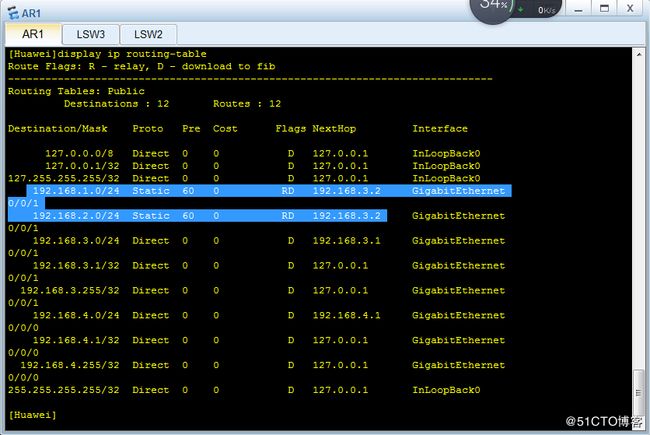Screen dimensions: 650x435
Task: Click Static protocol in 192.168.2.0/24 row
Action: pyautogui.click(x=151, y=216)
